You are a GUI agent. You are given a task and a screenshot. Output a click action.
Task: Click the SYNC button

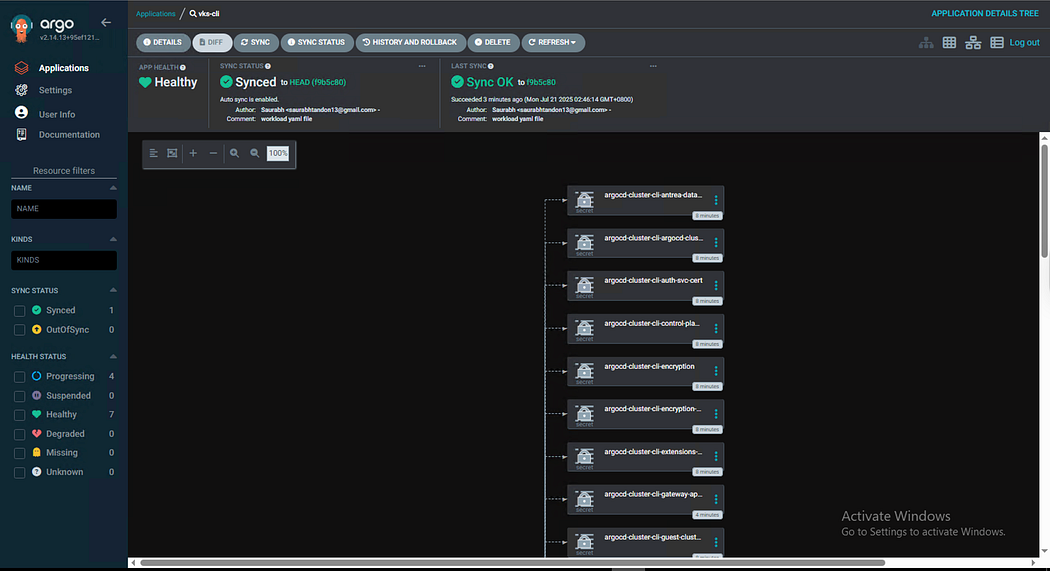point(256,42)
